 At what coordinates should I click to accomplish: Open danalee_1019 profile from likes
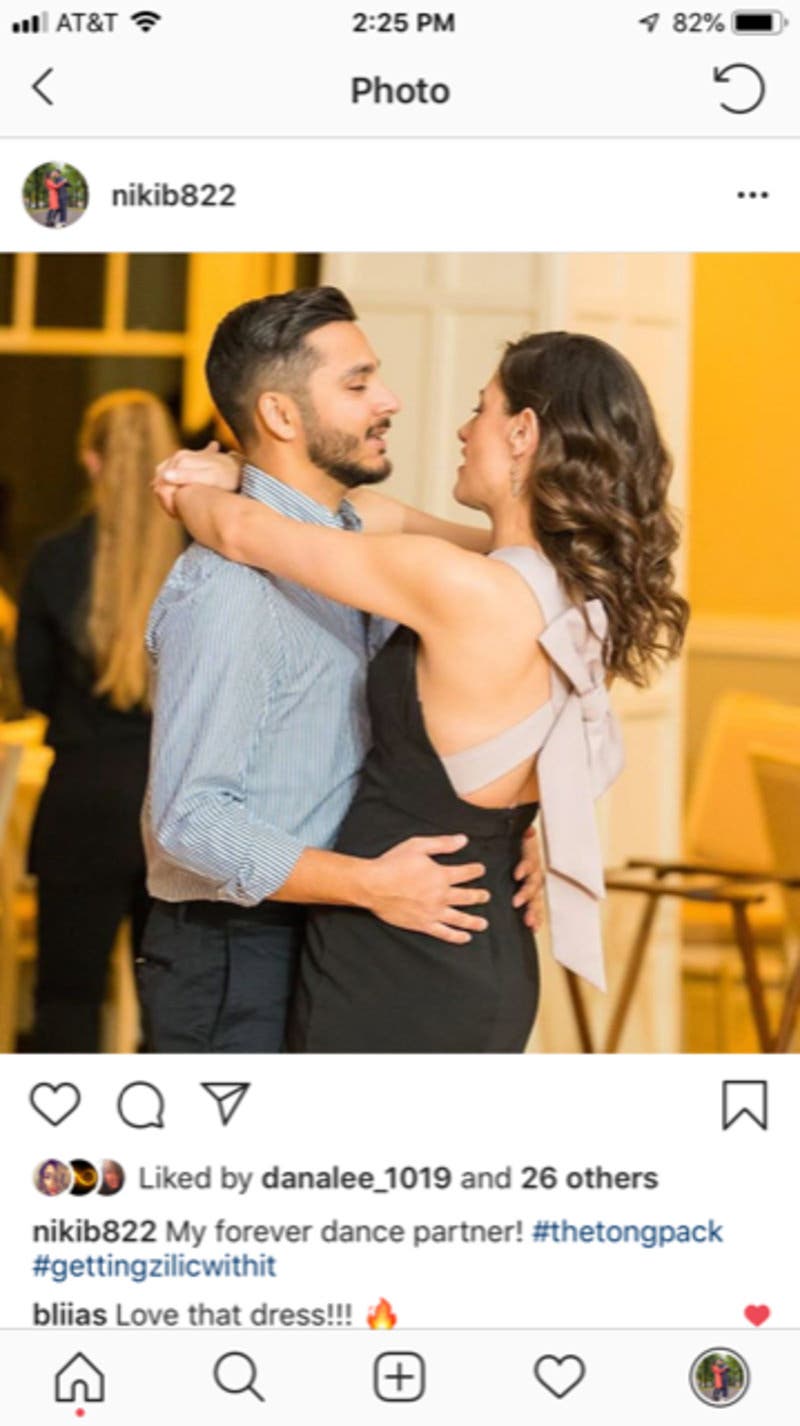(x=355, y=1179)
